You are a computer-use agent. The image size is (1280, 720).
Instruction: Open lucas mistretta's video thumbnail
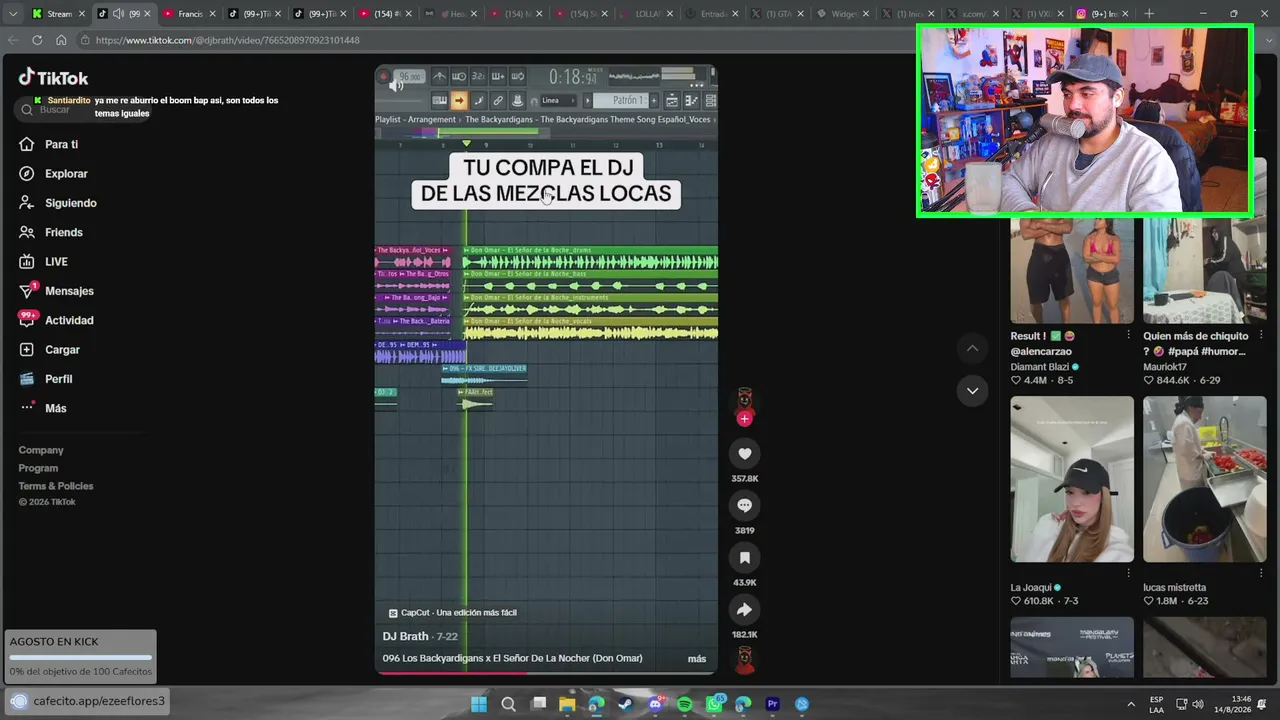pos(1205,479)
